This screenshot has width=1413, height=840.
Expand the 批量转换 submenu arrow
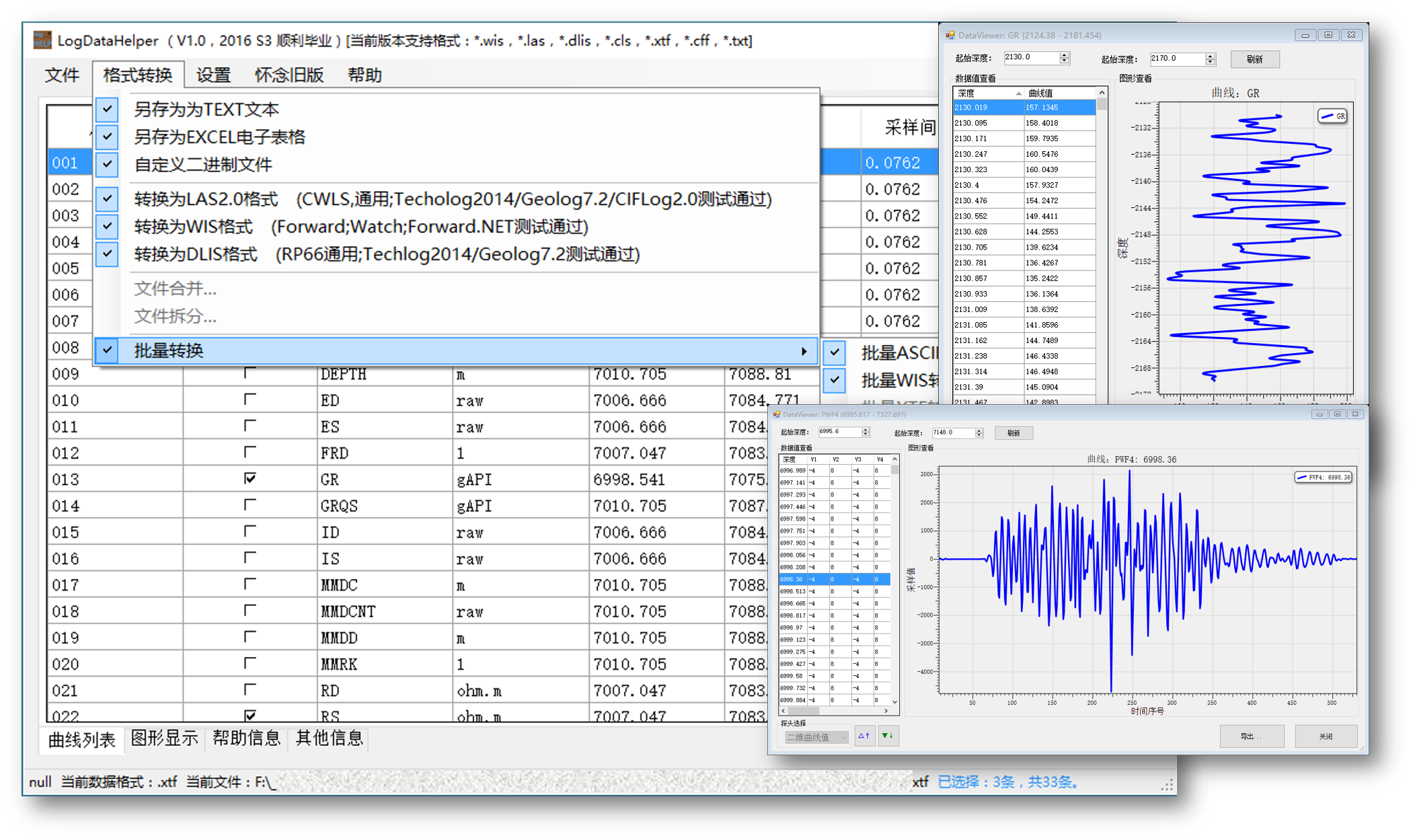[x=804, y=351]
